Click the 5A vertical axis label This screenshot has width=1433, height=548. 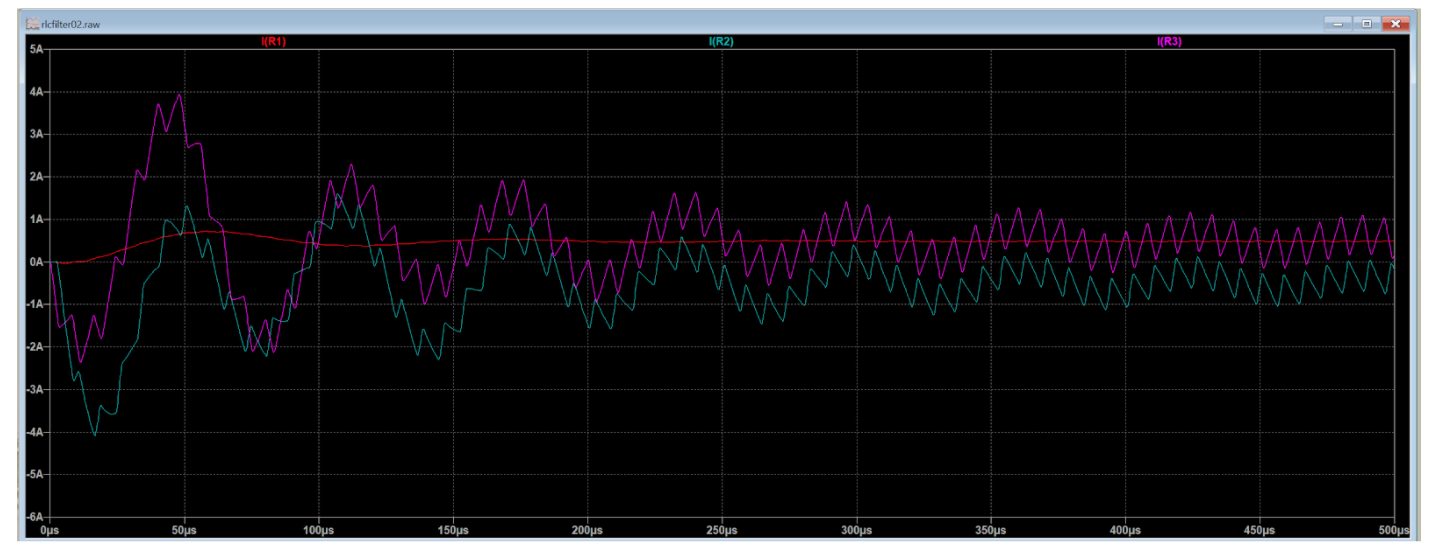point(35,49)
